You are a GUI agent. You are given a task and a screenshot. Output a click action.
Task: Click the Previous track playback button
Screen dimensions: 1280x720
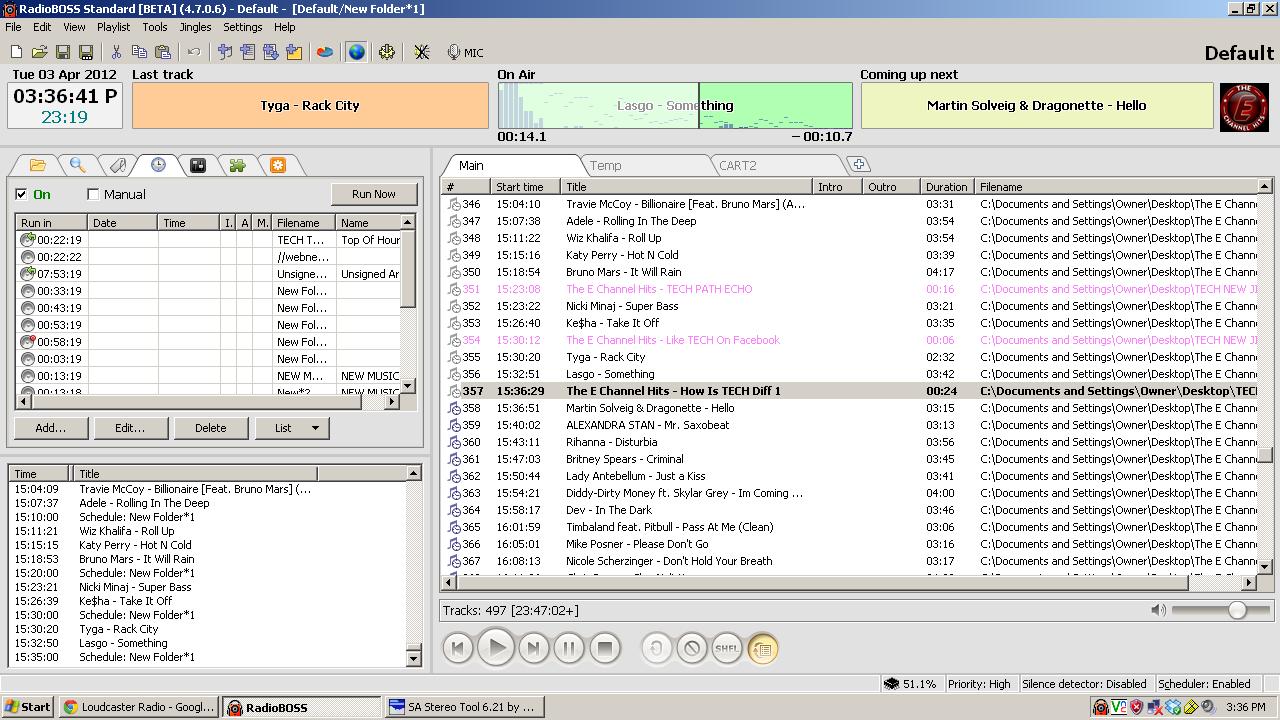click(458, 648)
